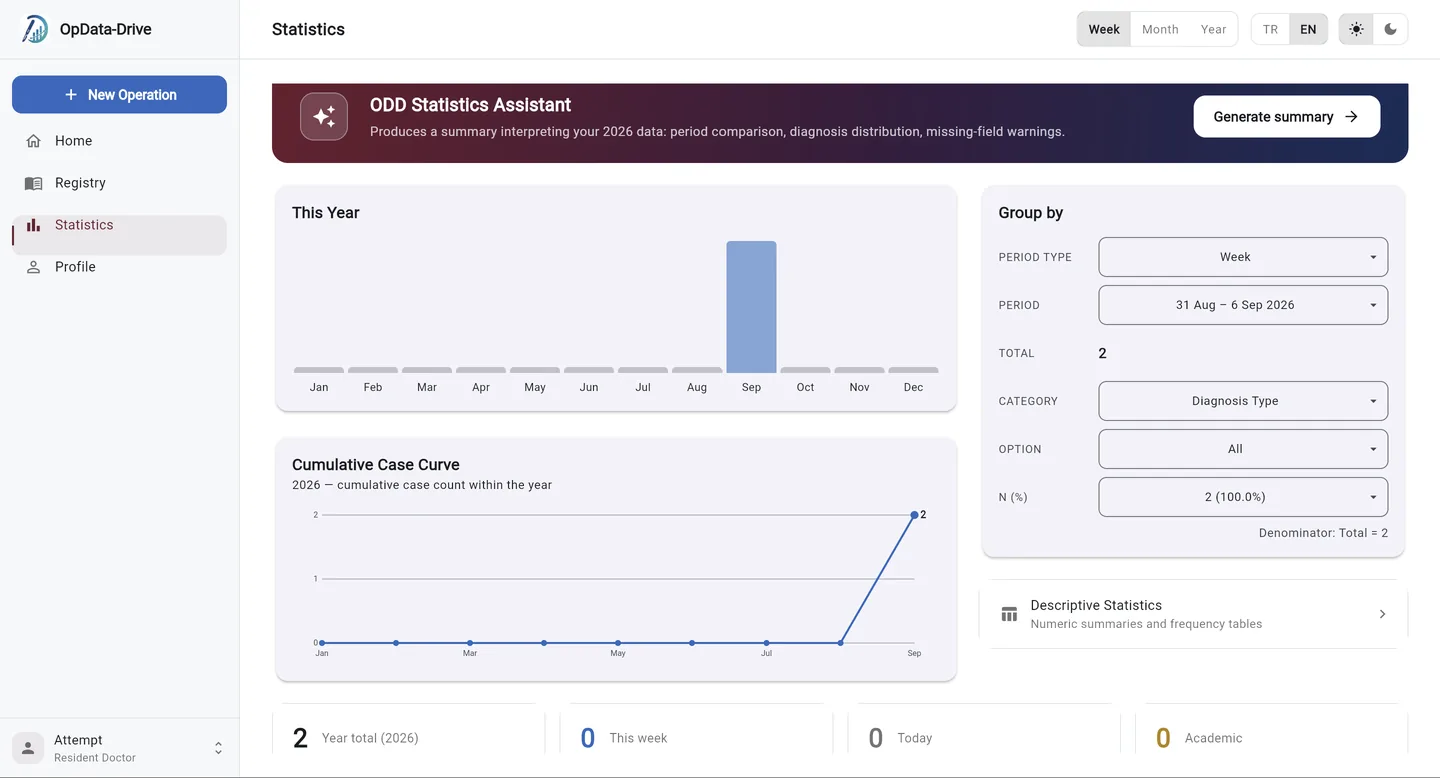
Task: Open the Period Type dropdown
Action: (x=1243, y=257)
